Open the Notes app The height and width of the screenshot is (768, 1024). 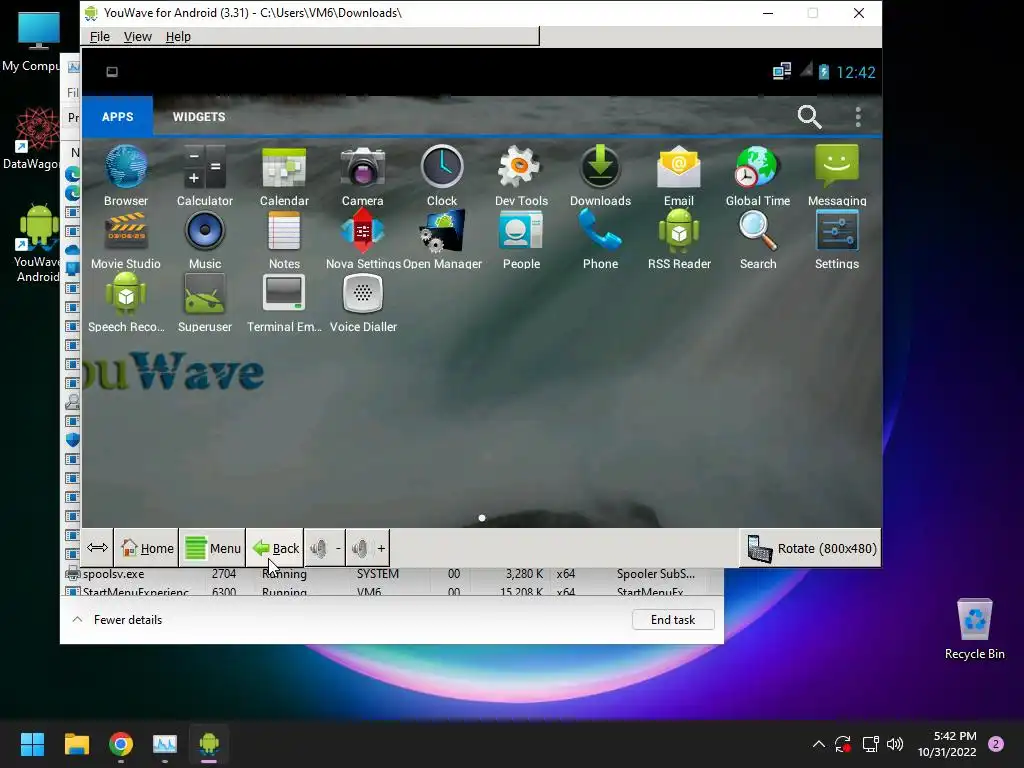pos(284,239)
